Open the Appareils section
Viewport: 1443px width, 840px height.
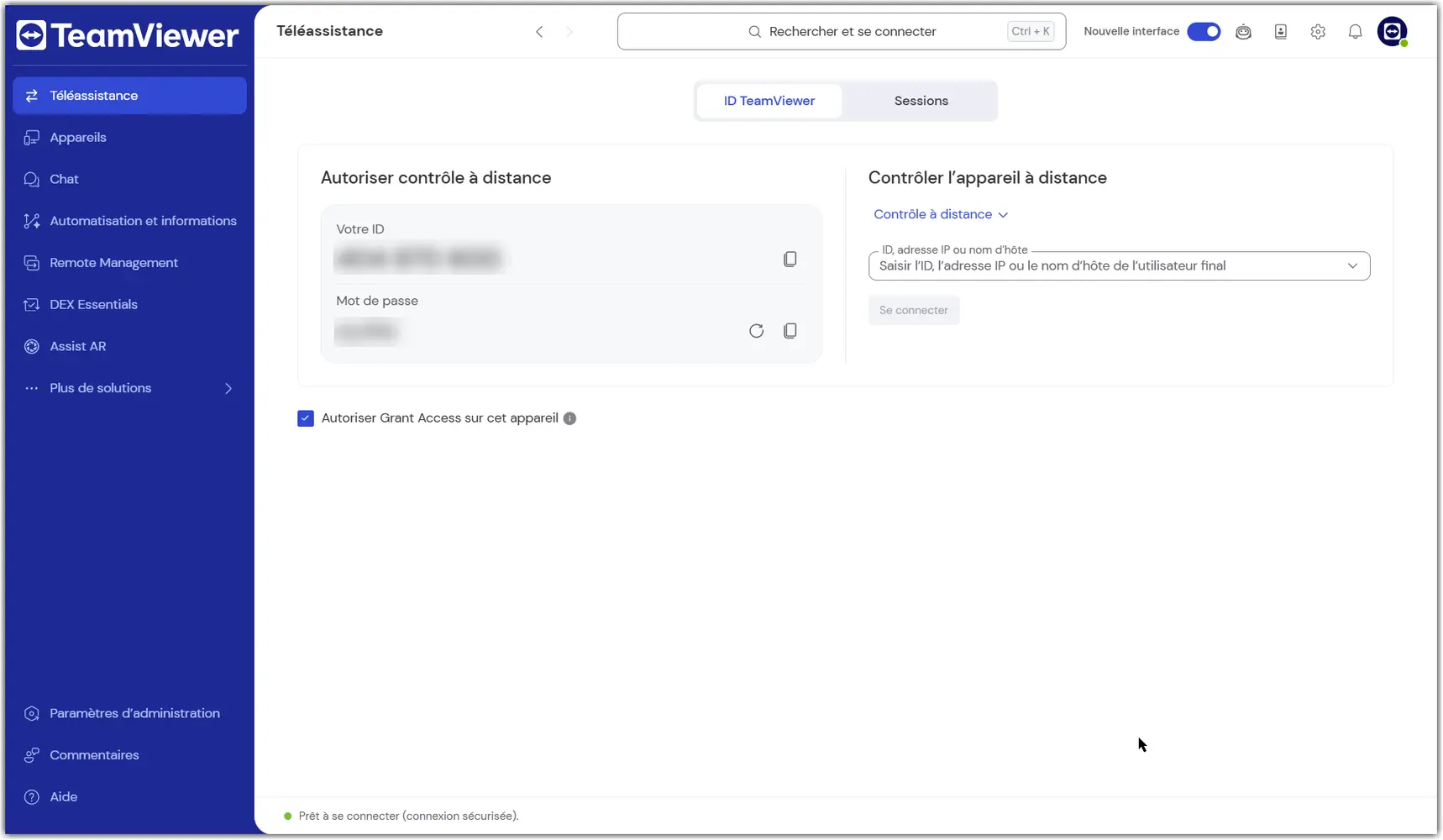tap(130, 138)
